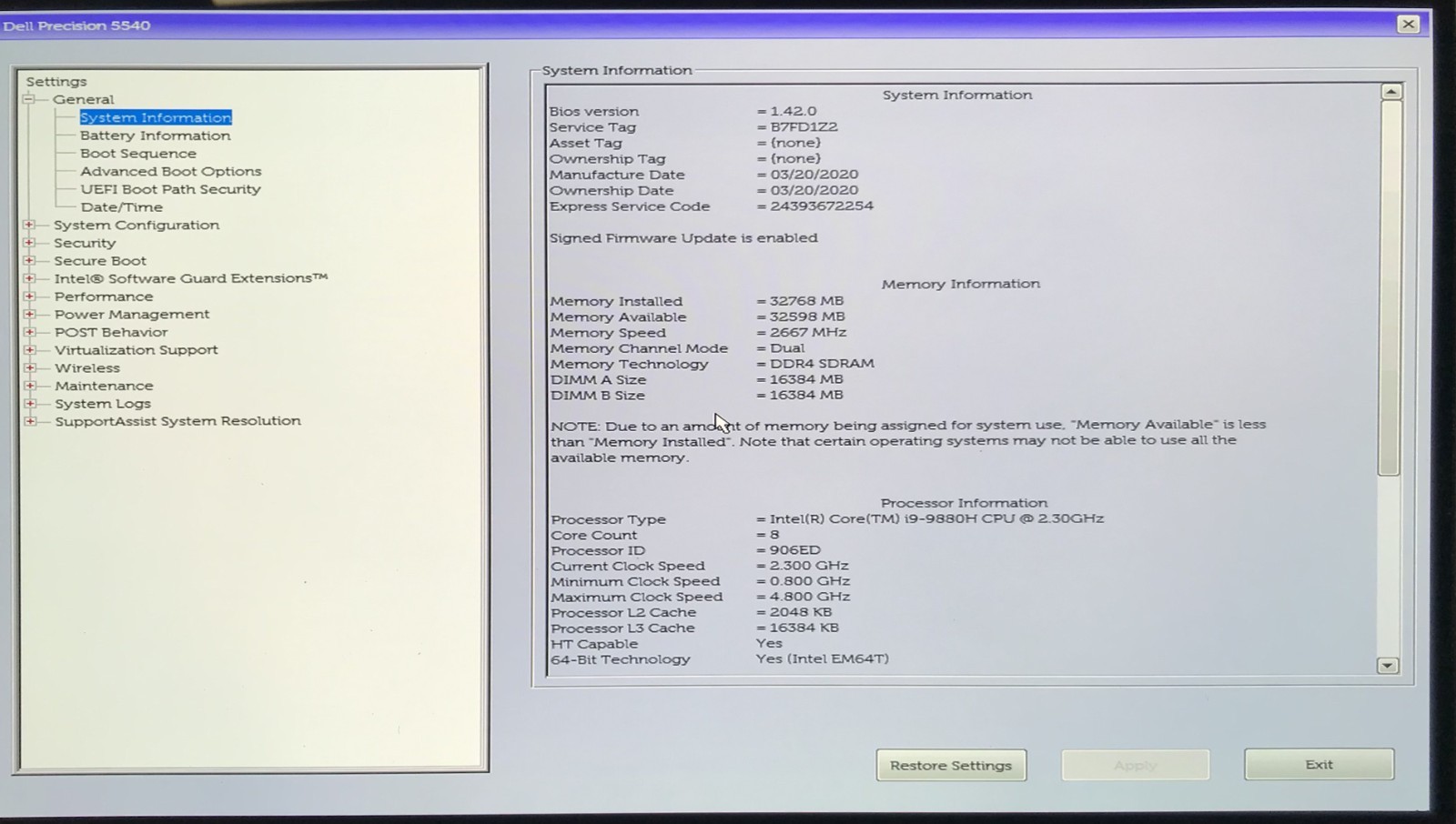
Task: Select the Wireless category label
Action: [87, 367]
